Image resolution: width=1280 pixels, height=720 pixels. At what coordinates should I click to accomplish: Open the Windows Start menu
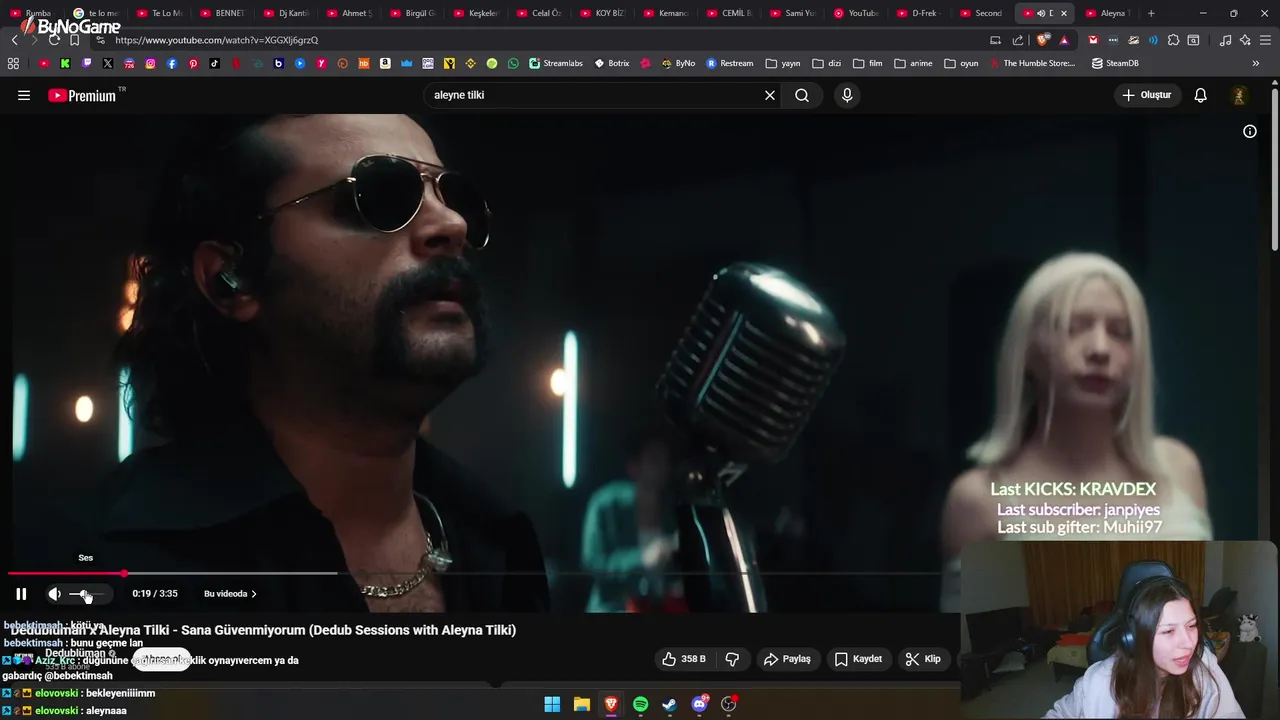pos(552,704)
